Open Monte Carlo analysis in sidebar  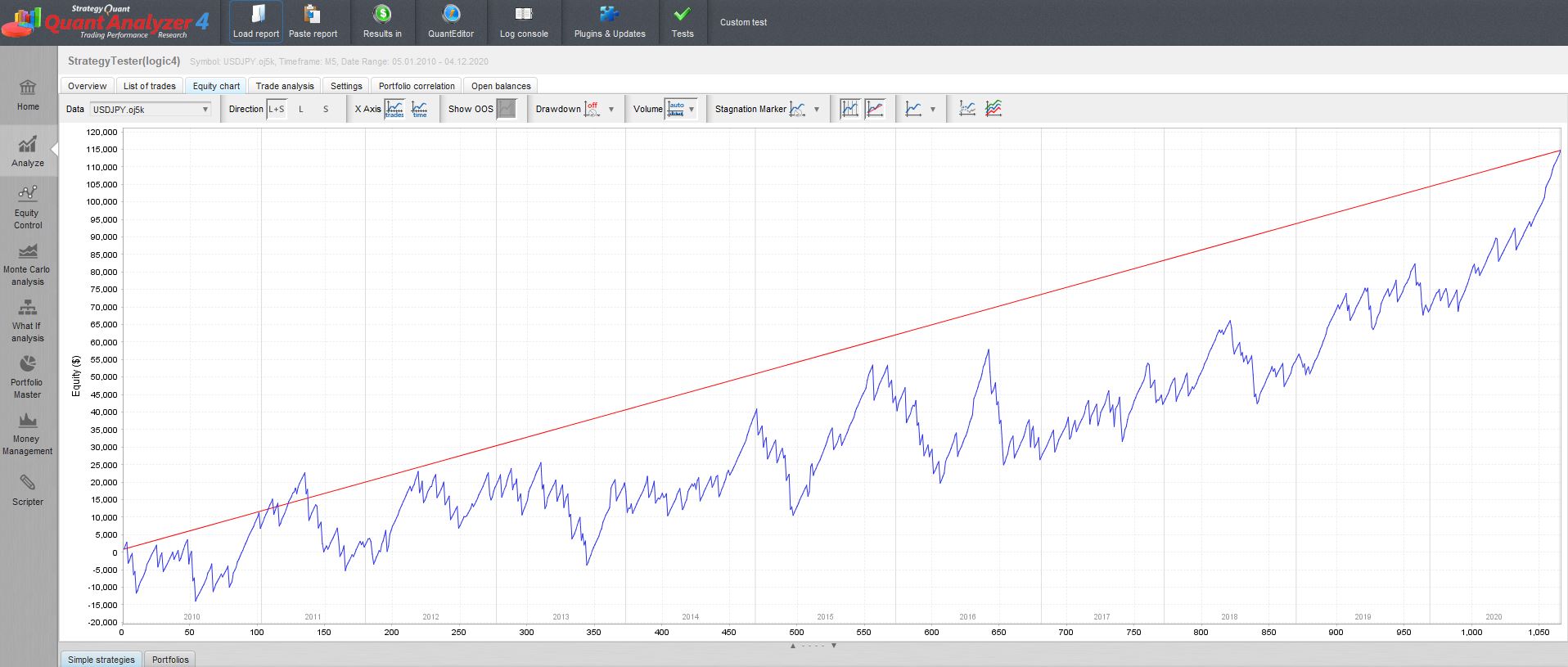coord(27,264)
